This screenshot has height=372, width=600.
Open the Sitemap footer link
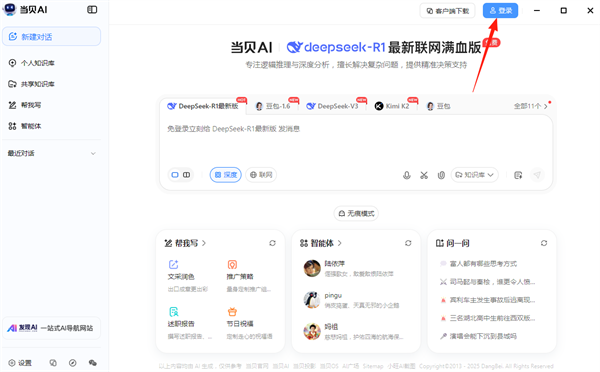[373, 366]
